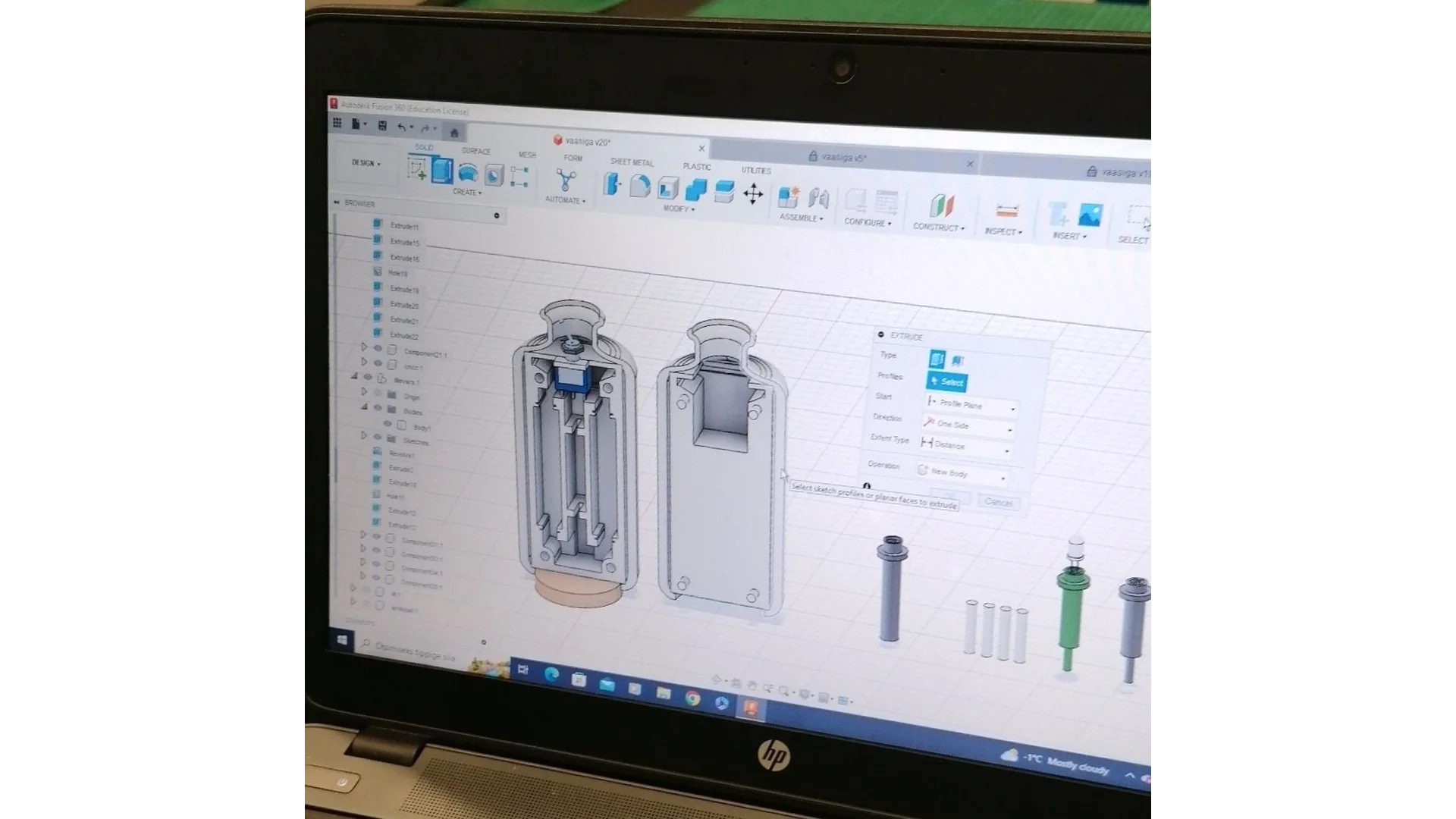Image resolution: width=1456 pixels, height=819 pixels.
Task: Click the Insert canvas image icon
Action: pyautogui.click(x=1090, y=216)
